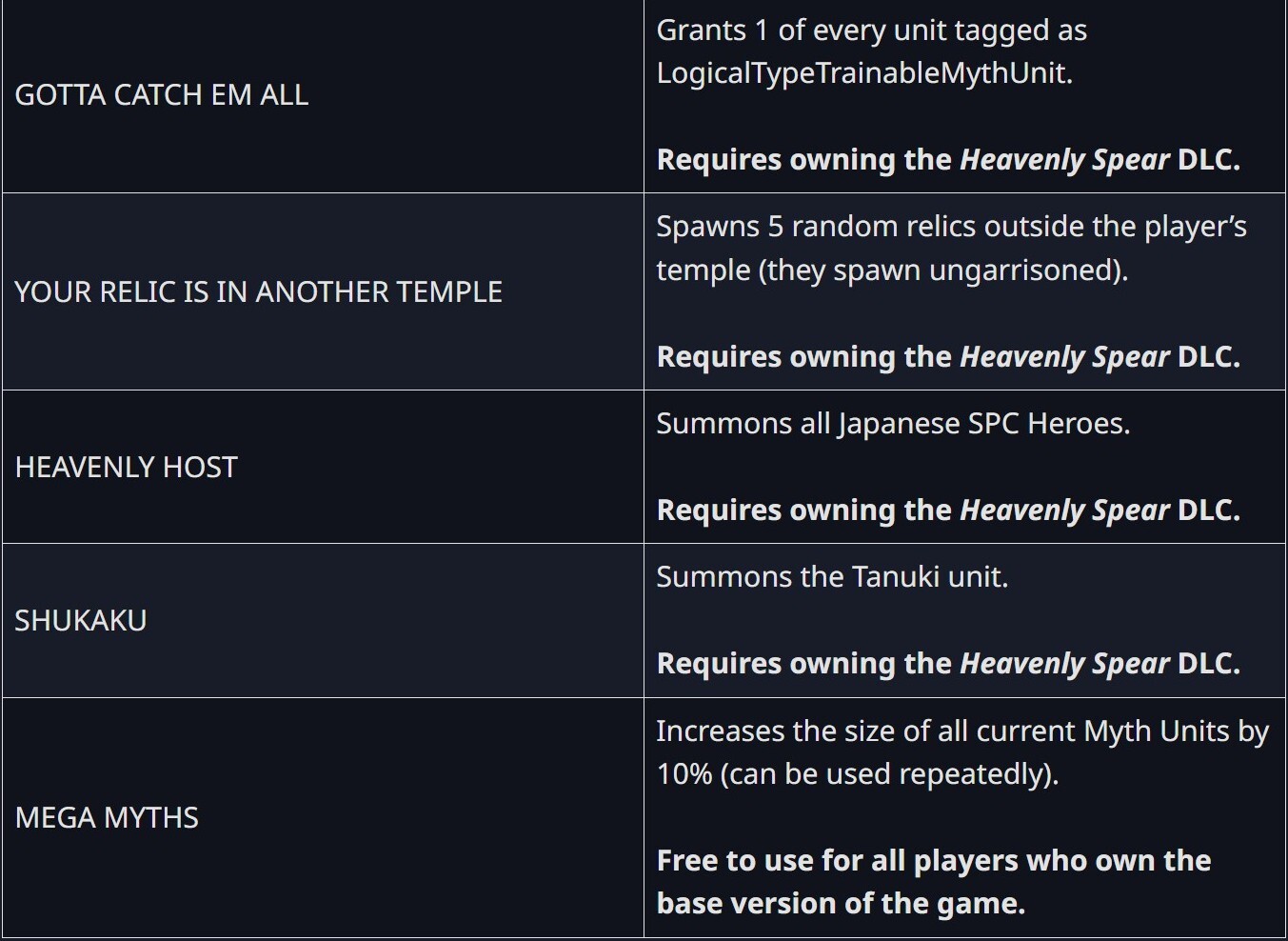
Task: Select the SHUKAKU cheat code text
Action: click(81, 621)
